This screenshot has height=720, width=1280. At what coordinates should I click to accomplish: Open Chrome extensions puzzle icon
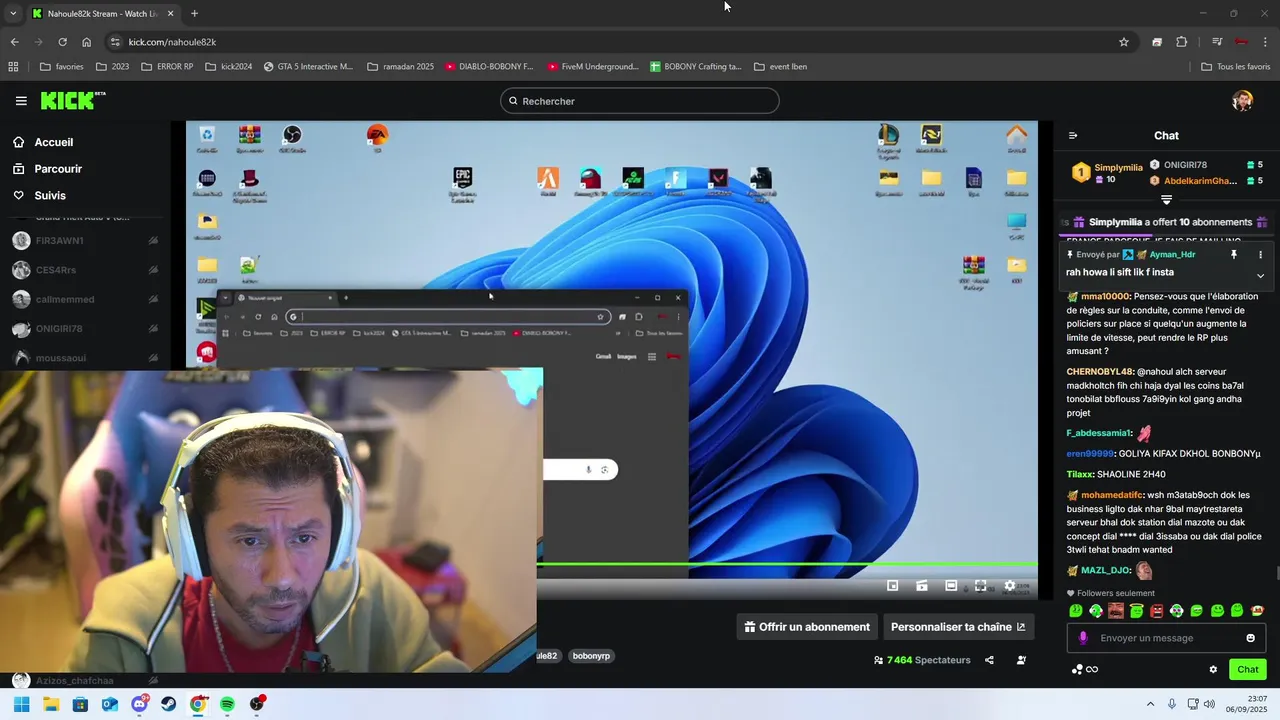pyautogui.click(x=1181, y=42)
